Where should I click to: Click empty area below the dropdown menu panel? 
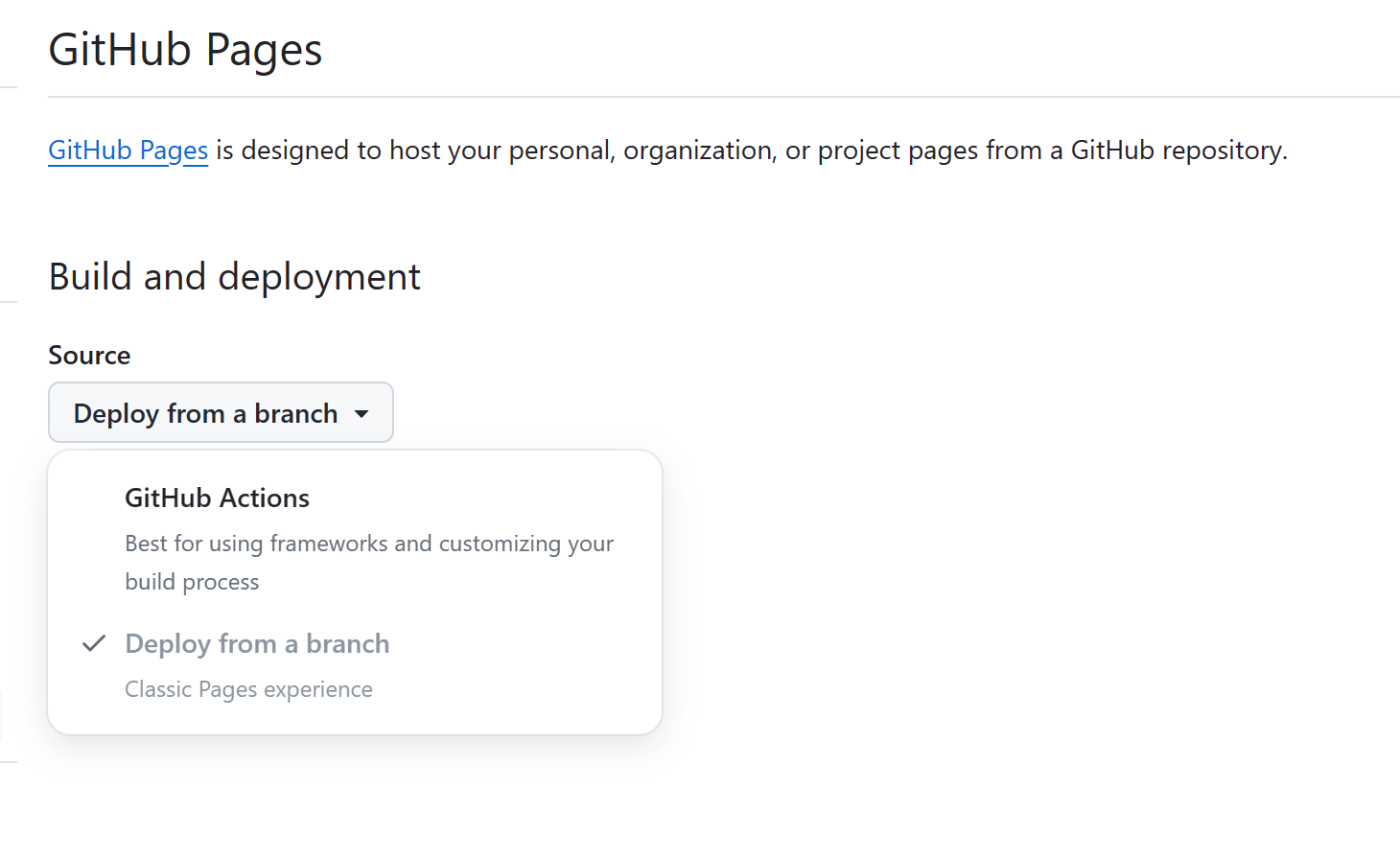355,796
